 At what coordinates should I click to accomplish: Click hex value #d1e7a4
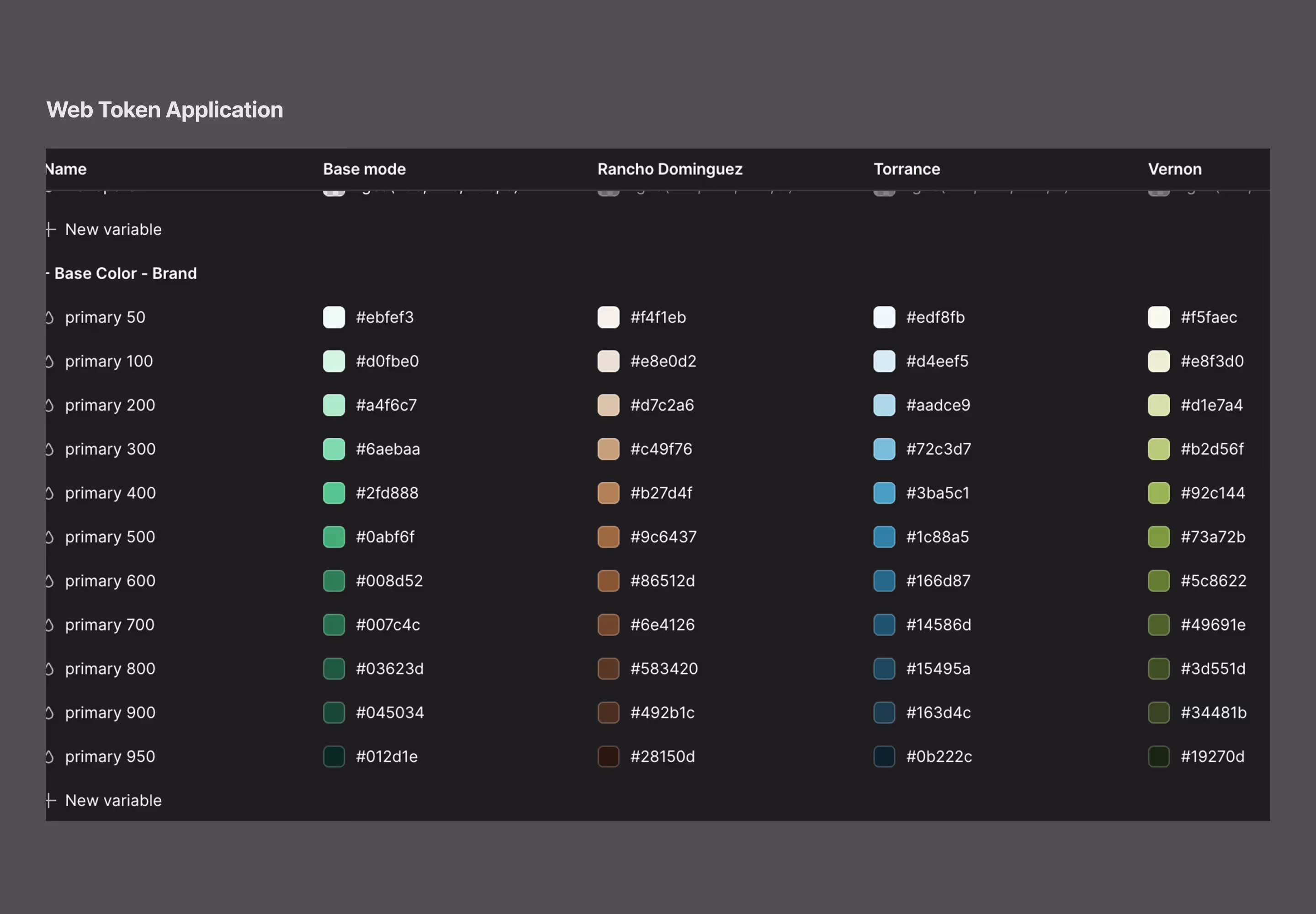(1212, 405)
